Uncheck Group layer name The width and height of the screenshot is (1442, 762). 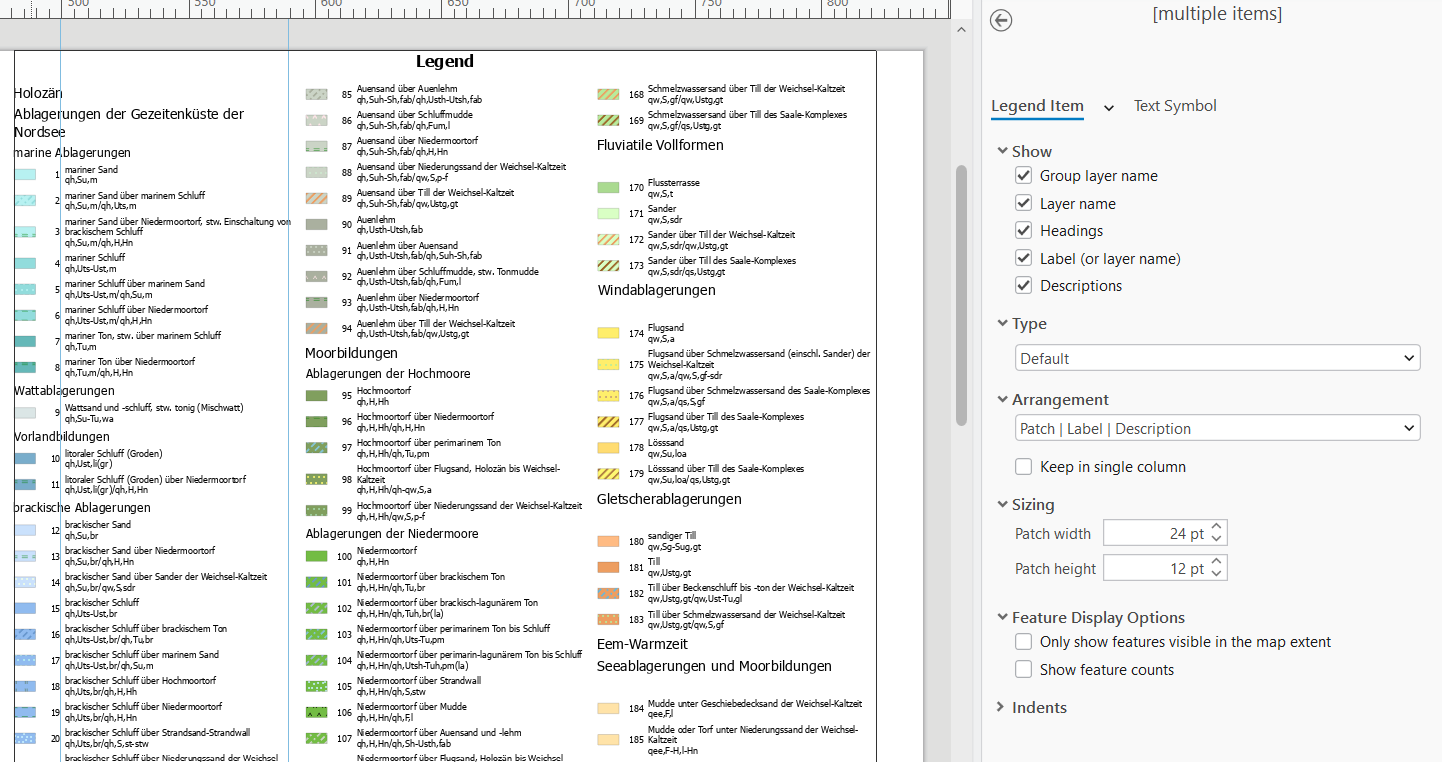click(x=1023, y=174)
